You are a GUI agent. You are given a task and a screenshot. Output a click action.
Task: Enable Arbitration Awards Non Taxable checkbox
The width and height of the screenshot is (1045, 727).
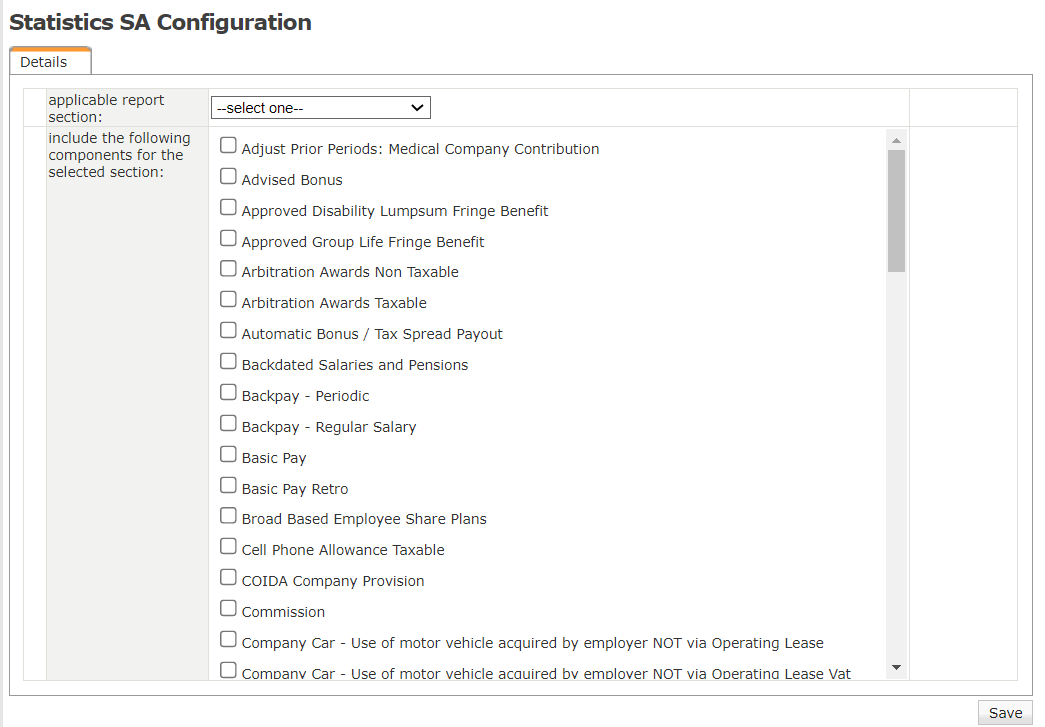point(229,269)
